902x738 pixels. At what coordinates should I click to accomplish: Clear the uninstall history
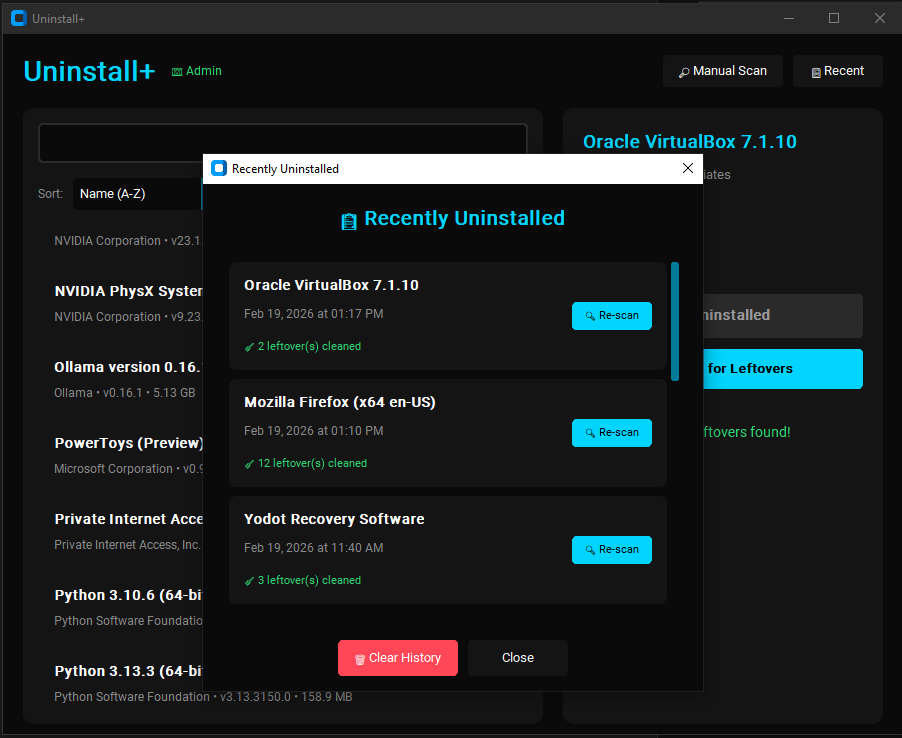398,658
